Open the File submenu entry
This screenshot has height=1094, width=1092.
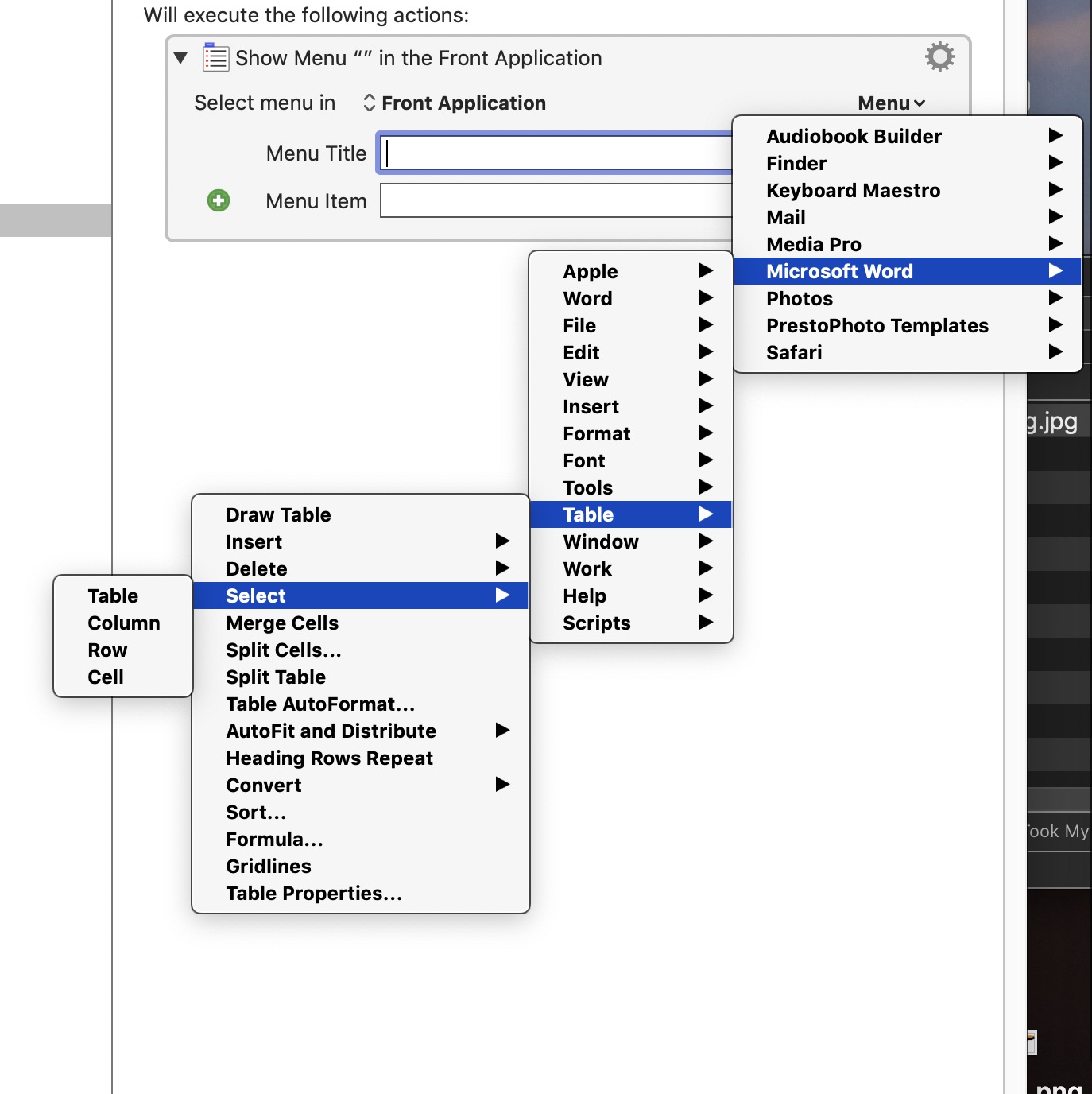pos(631,326)
